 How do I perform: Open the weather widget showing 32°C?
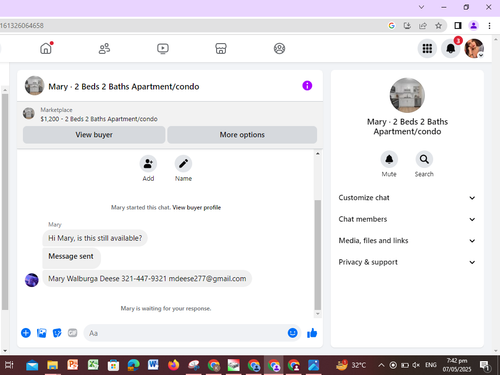pos(351,365)
